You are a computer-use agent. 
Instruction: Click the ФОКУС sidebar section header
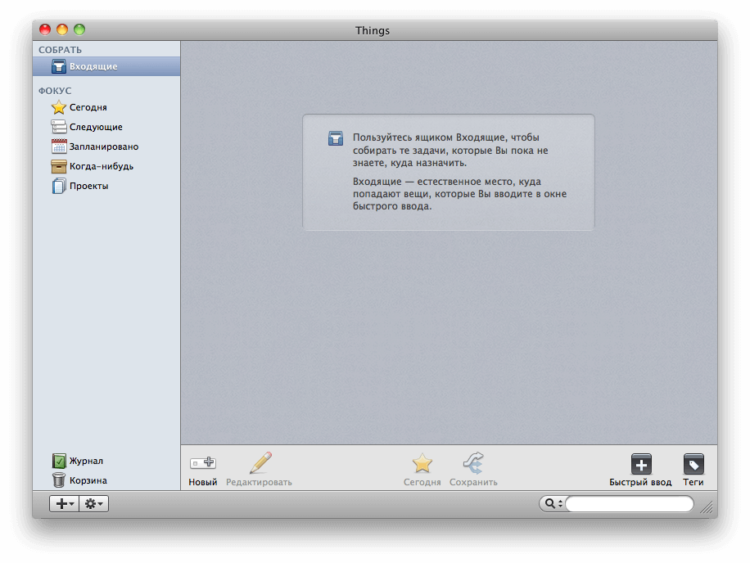tap(55, 91)
